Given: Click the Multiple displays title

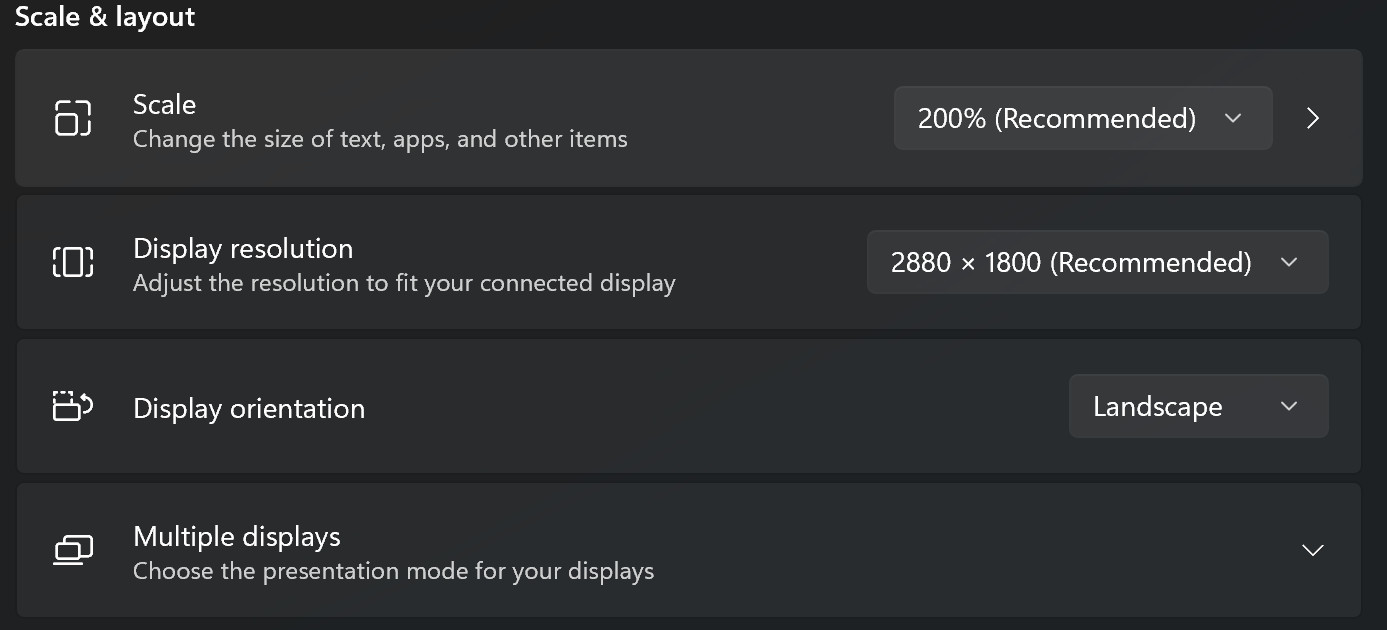Looking at the screenshot, I should pos(237,537).
